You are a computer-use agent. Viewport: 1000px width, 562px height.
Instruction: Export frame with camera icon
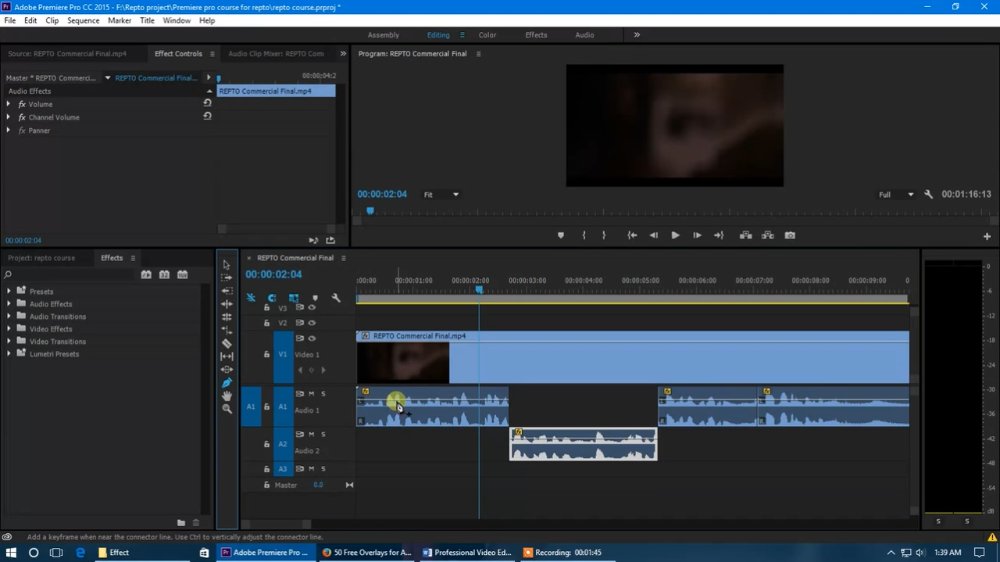[790, 235]
